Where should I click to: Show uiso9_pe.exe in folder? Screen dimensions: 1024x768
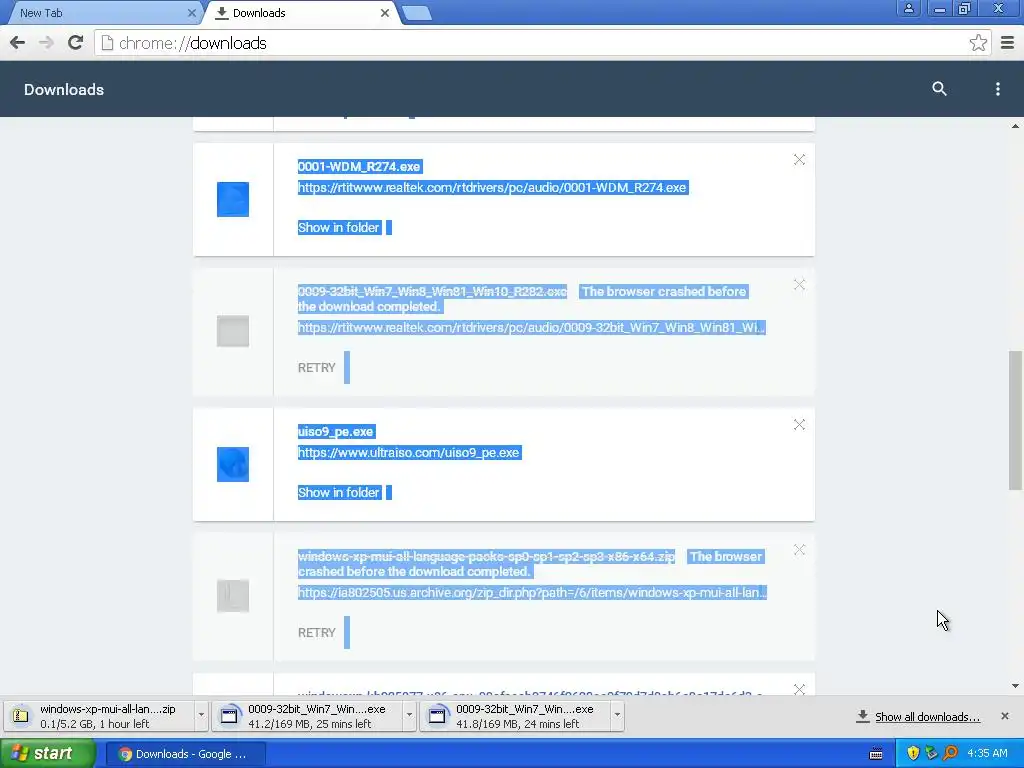pos(338,492)
